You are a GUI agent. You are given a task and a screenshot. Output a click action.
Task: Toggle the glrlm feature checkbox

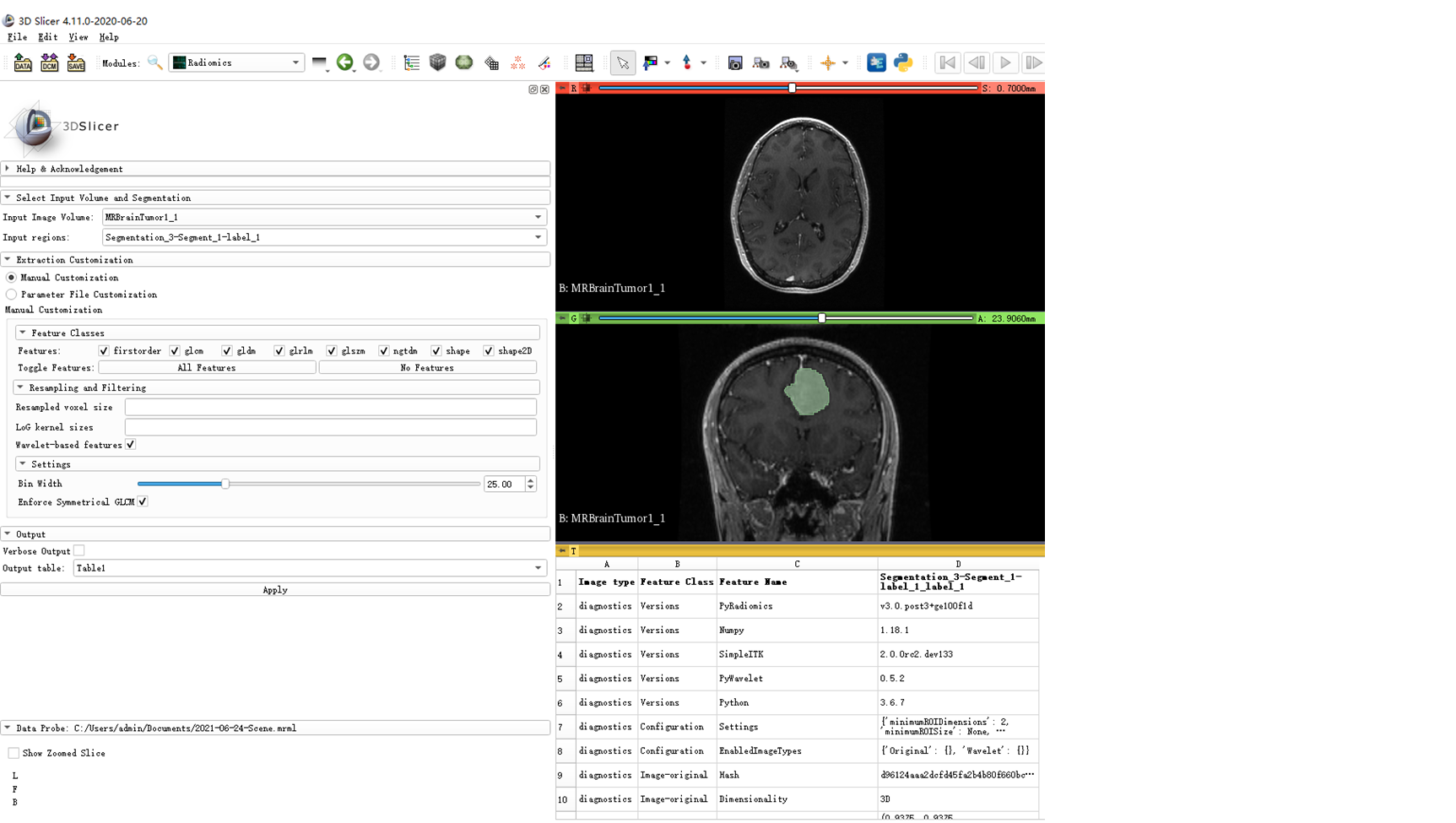click(x=279, y=350)
